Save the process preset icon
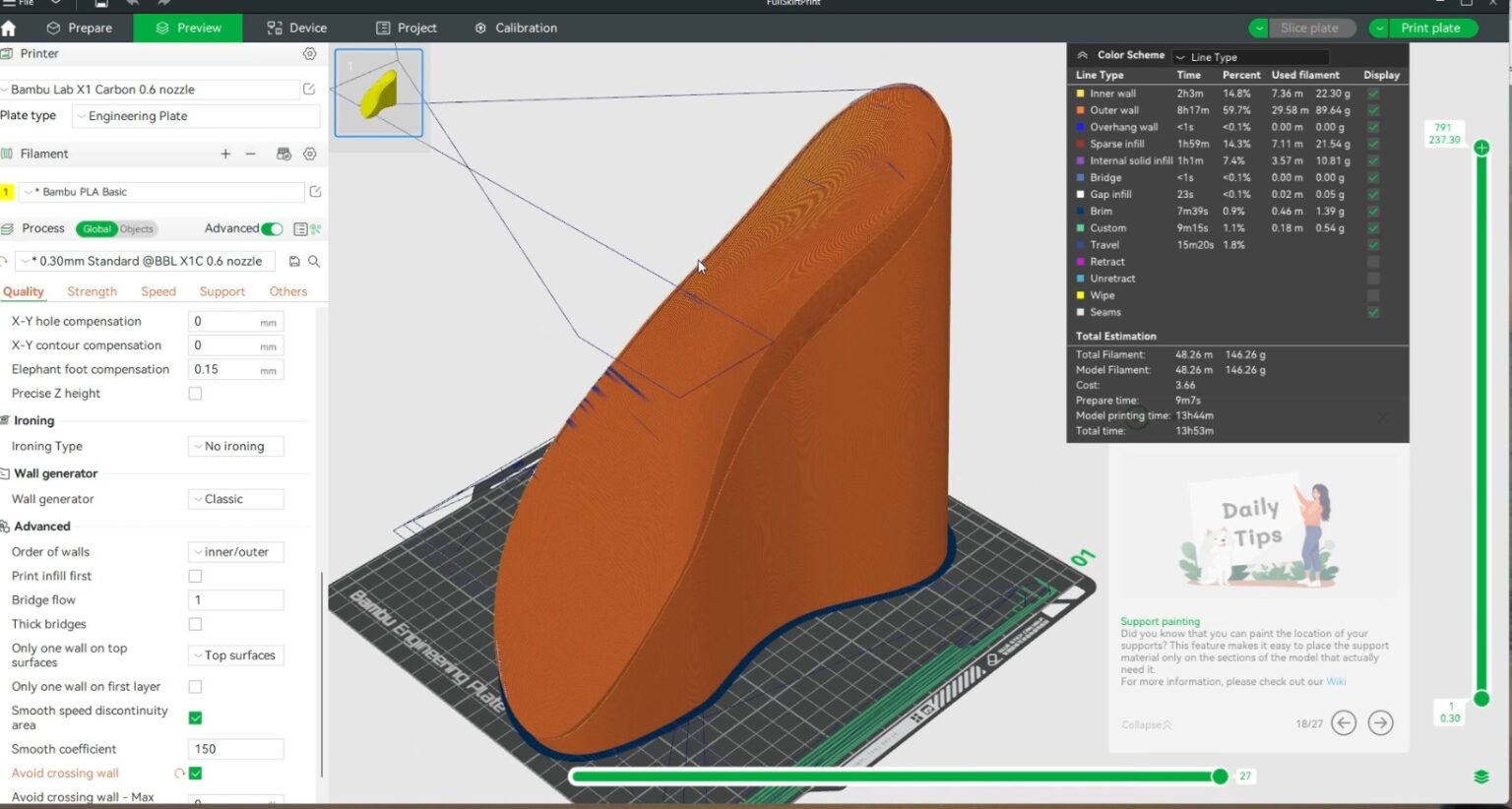Viewport: 1512px width, 809px height. (x=294, y=262)
